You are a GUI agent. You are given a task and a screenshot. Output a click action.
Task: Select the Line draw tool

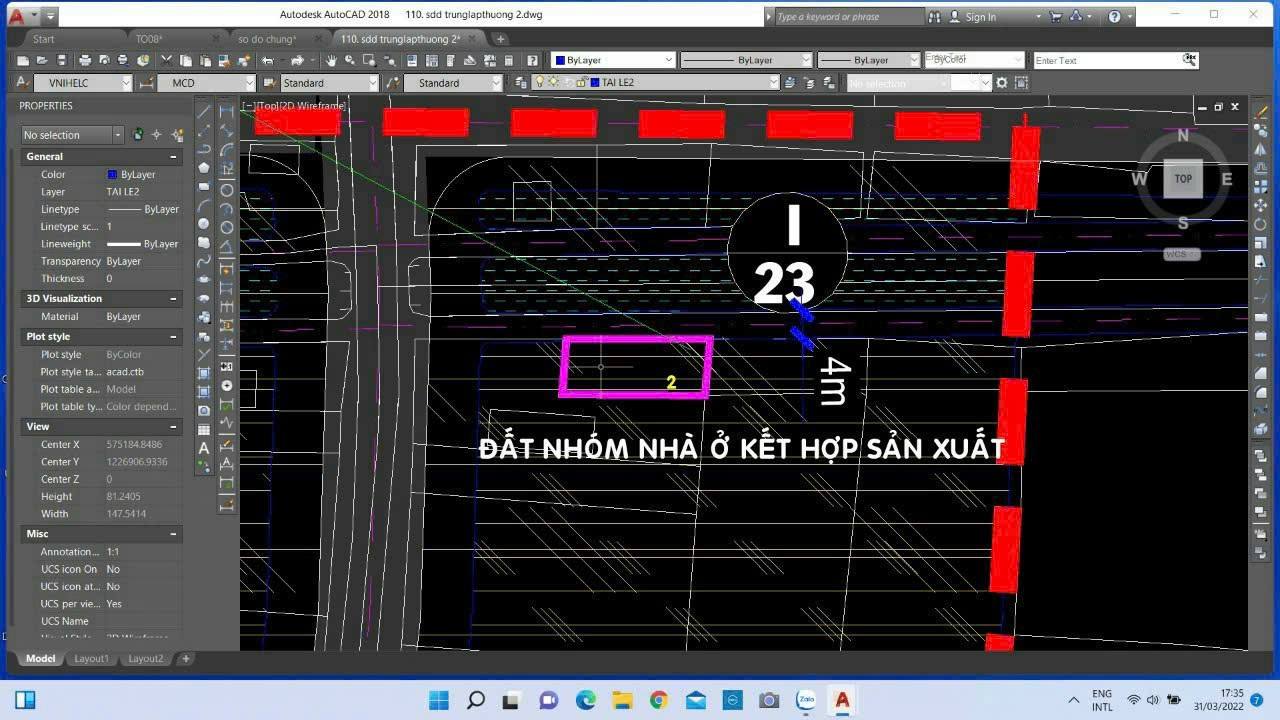click(x=204, y=112)
